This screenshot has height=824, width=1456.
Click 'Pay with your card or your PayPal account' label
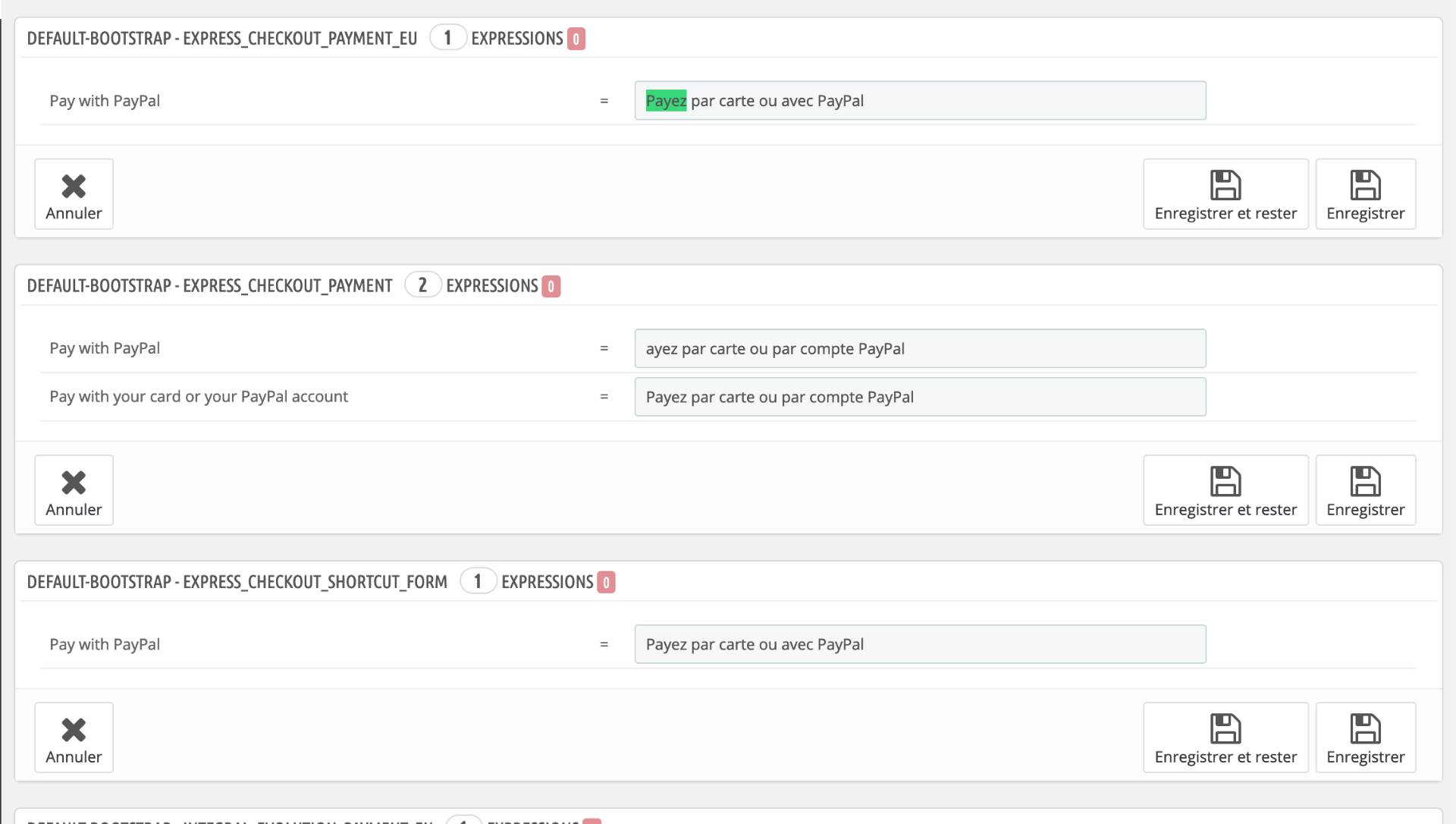click(199, 397)
